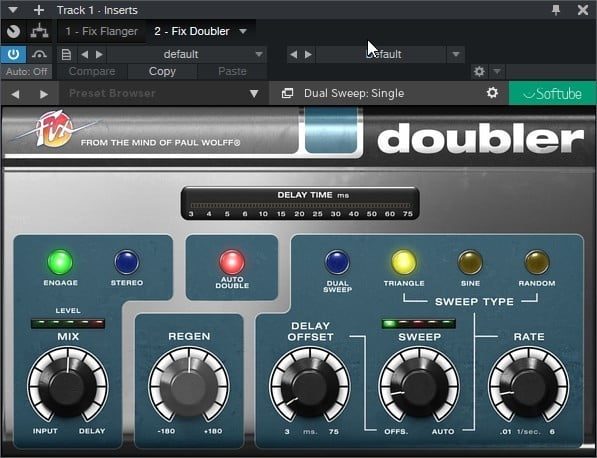Toggle the blue STEREO button

click(127, 262)
